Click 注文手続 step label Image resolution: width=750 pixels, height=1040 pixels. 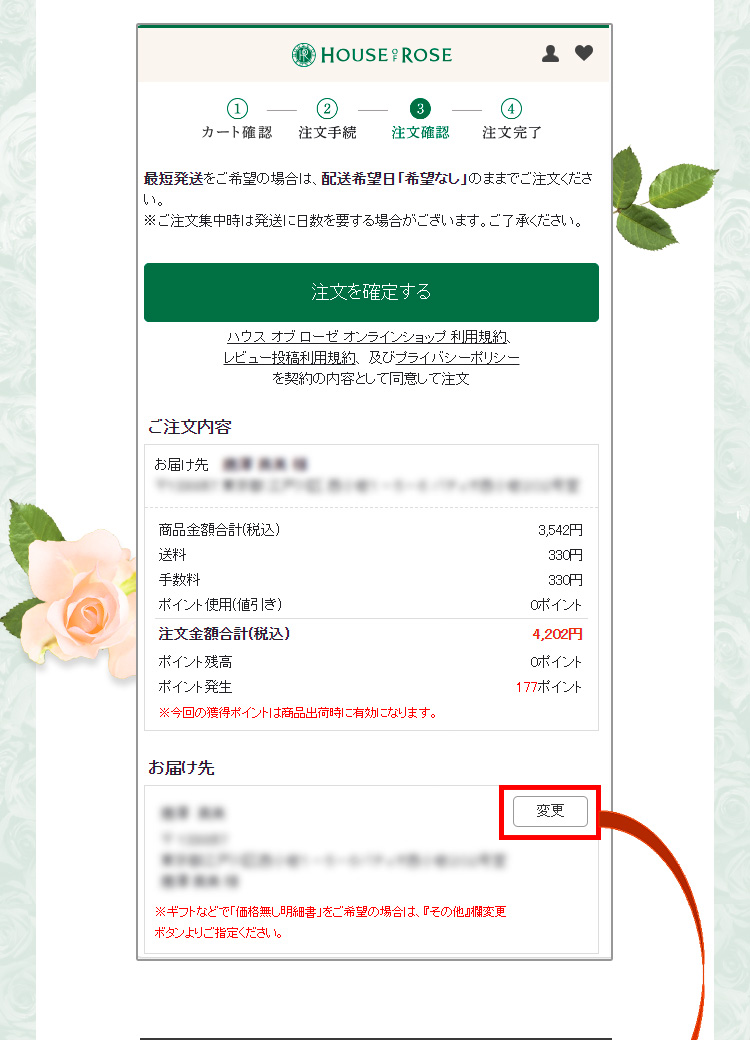coord(327,132)
